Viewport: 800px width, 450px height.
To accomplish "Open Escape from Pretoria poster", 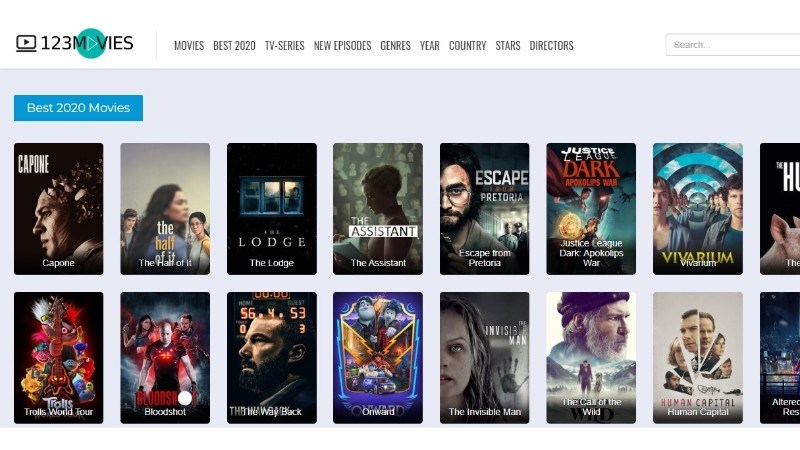I will pos(485,209).
